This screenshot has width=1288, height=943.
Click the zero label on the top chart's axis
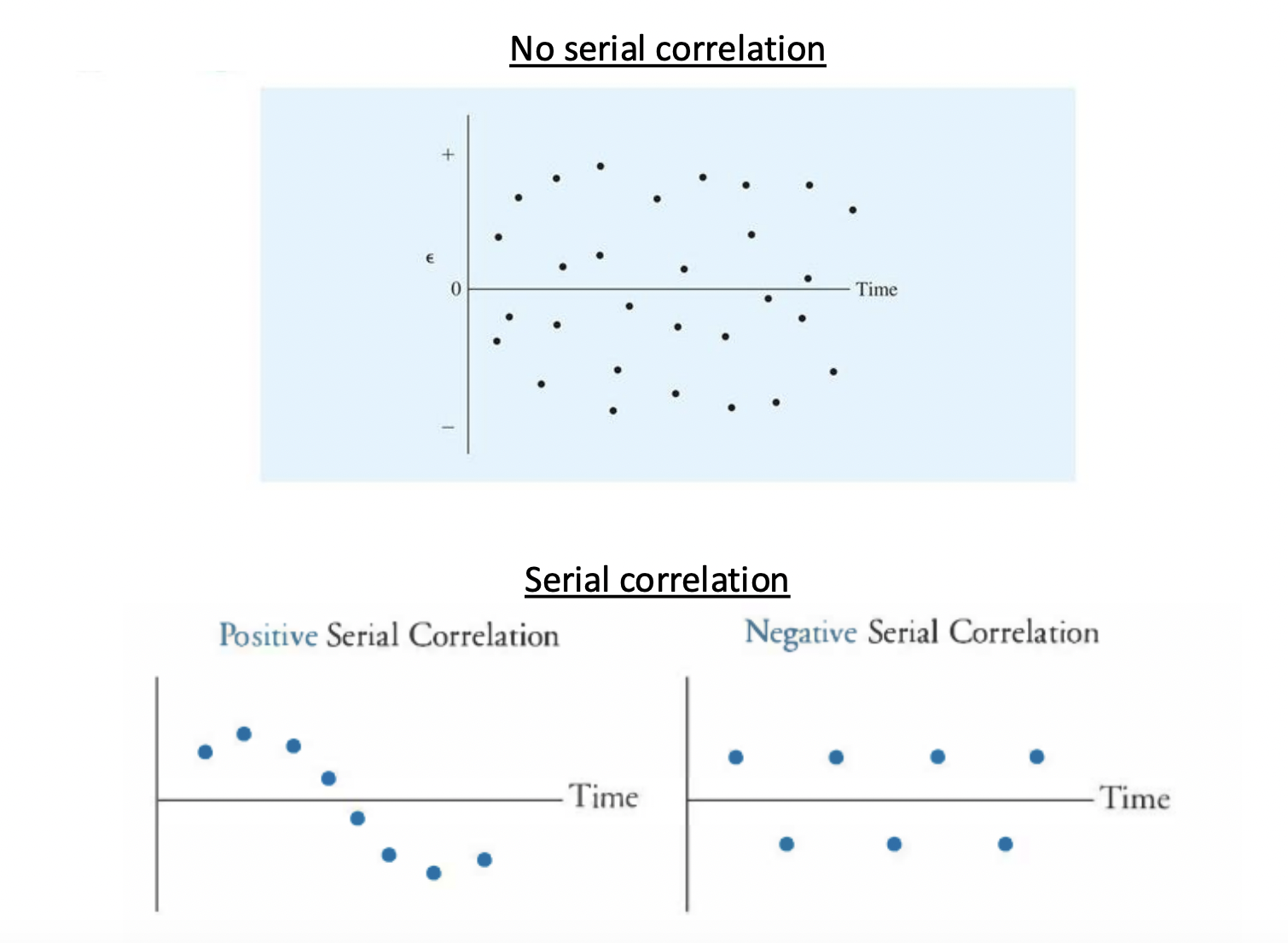pyautogui.click(x=455, y=290)
